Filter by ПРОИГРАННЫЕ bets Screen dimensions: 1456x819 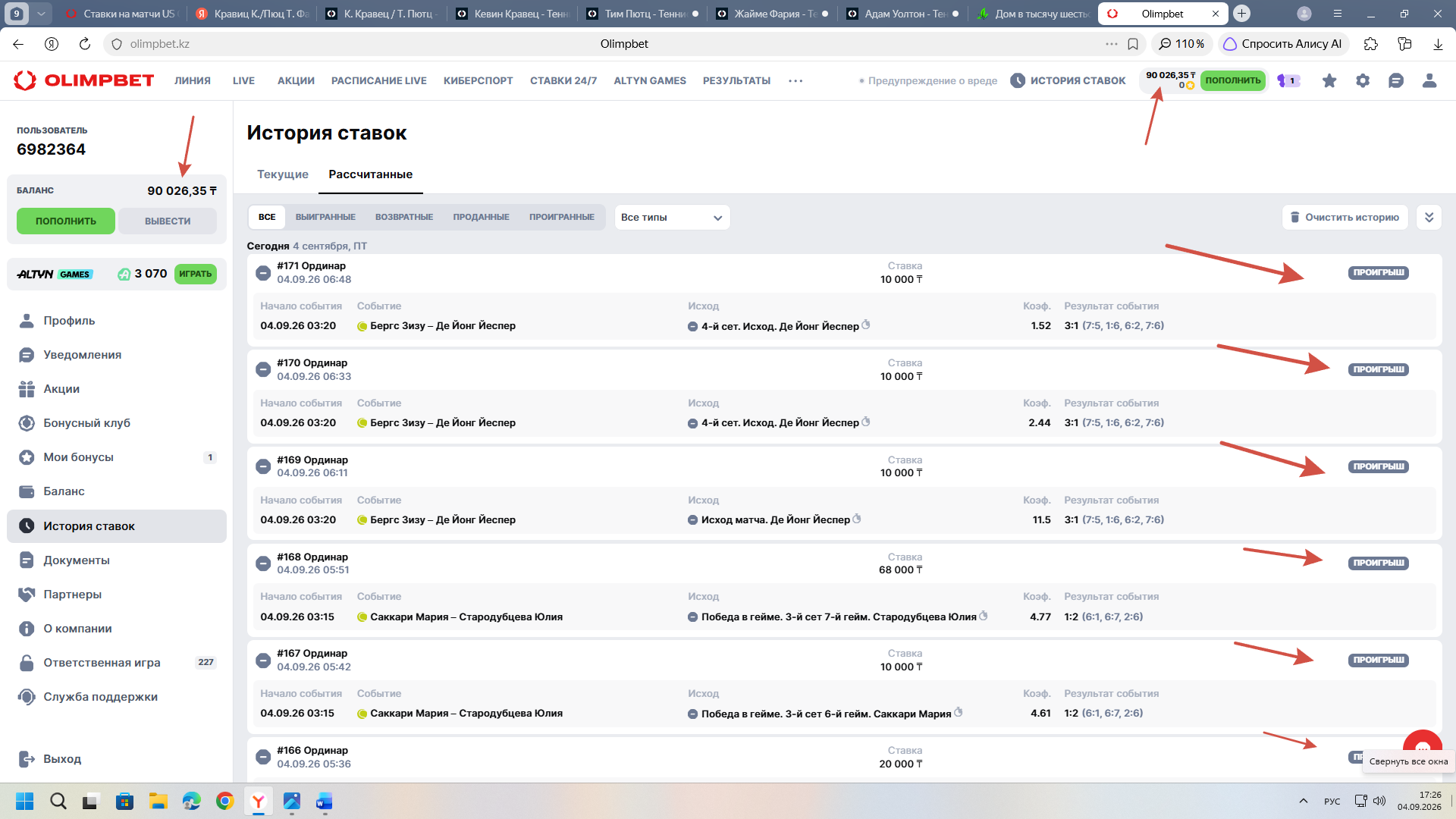(562, 218)
